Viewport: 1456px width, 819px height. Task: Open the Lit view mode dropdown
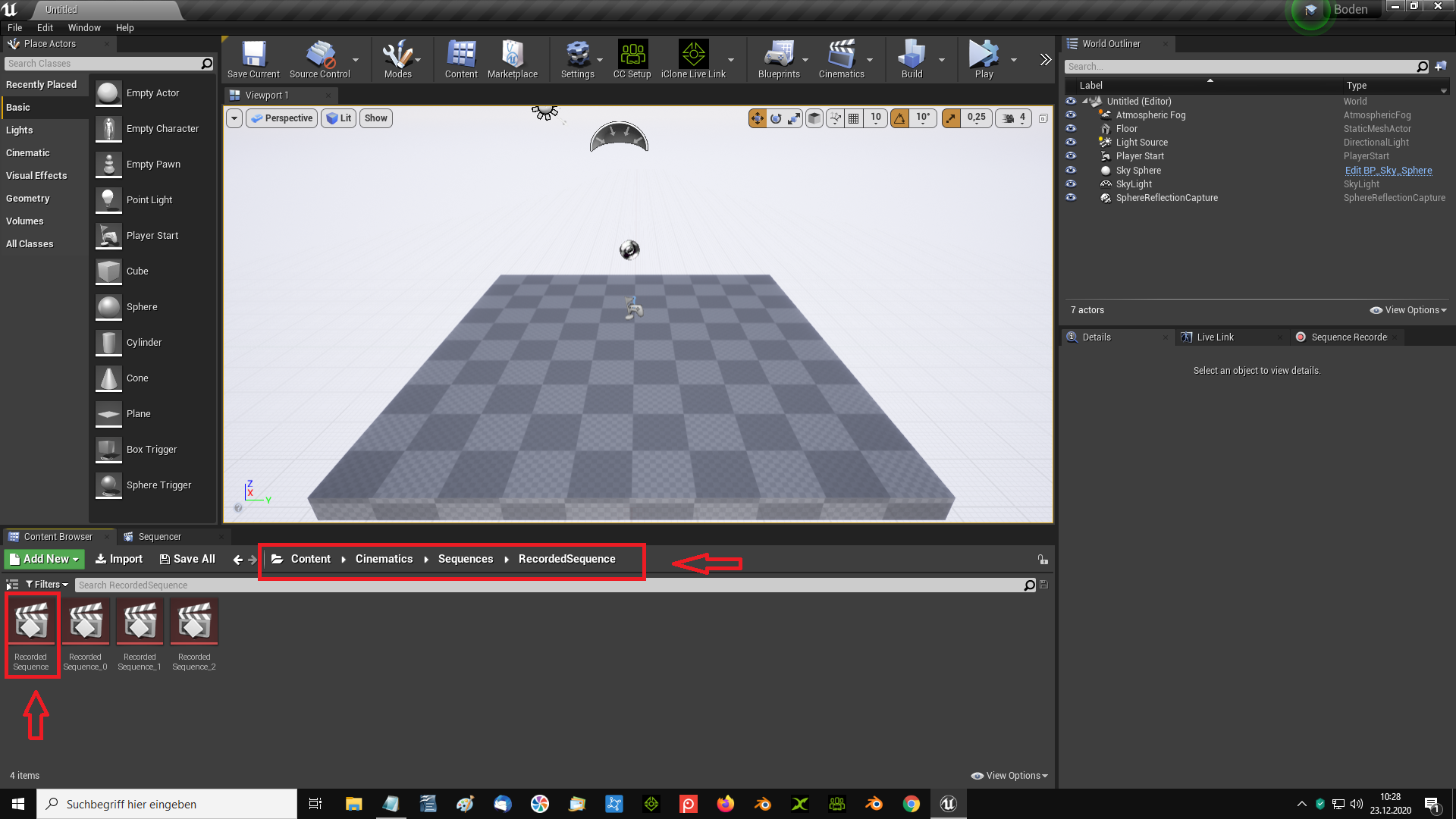tap(339, 118)
